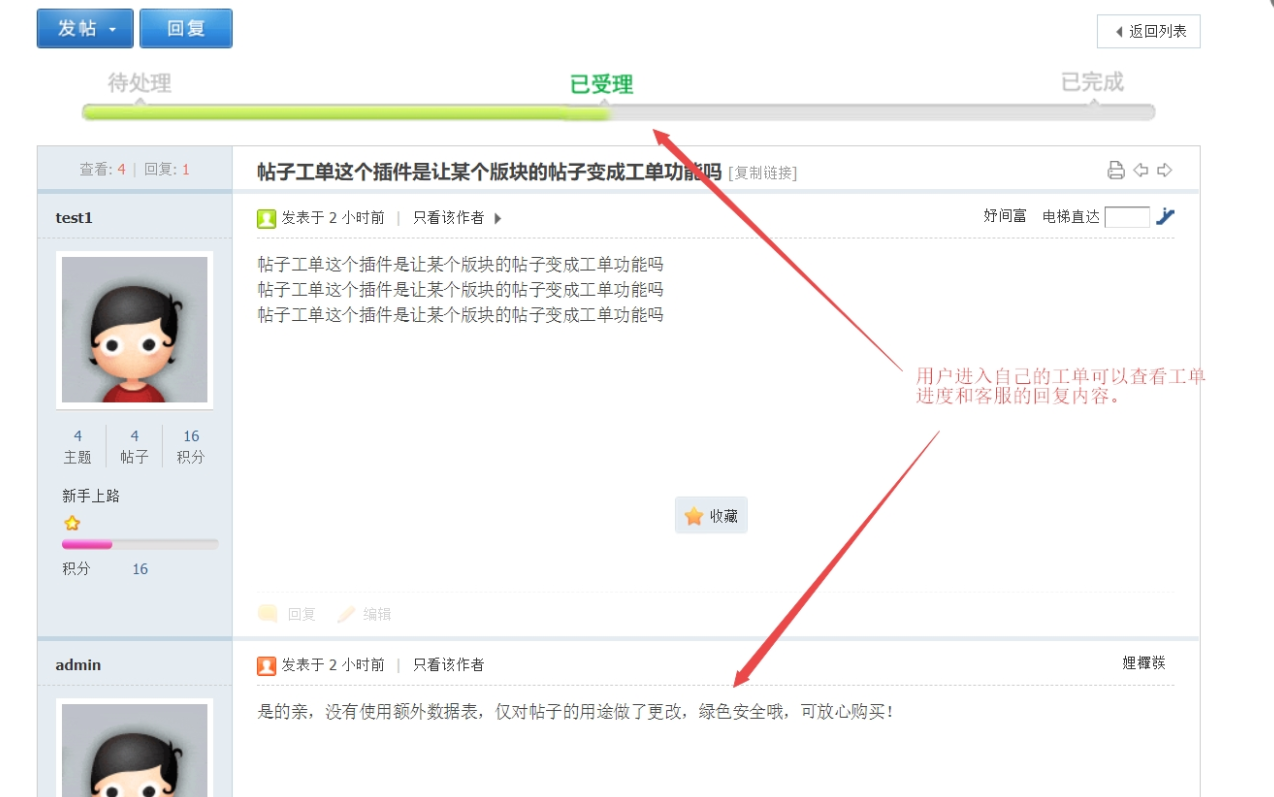Click the 复制链接 link

coord(763,173)
